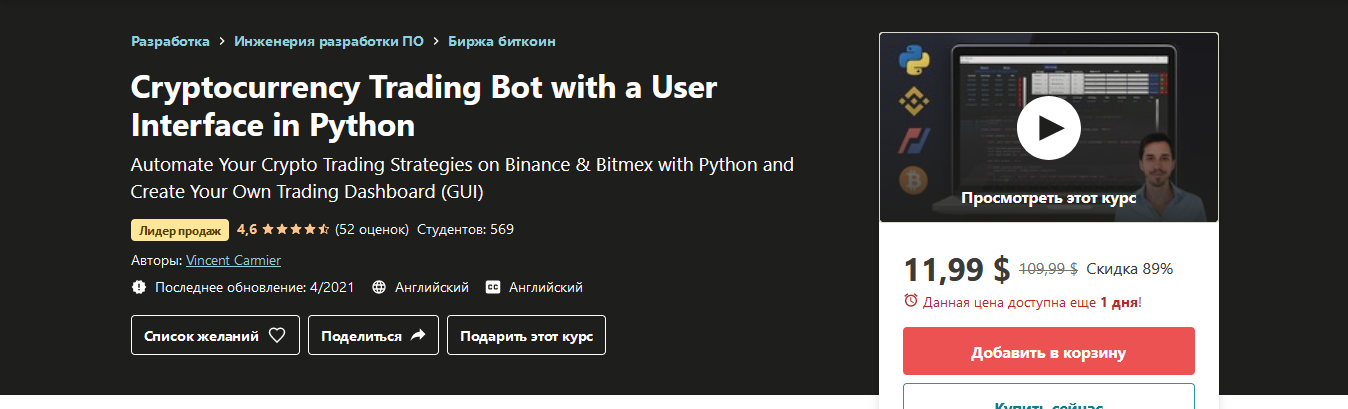Viewport: 1348px width, 409px height.
Task: Click the last update badge icon
Action: (x=138, y=287)
